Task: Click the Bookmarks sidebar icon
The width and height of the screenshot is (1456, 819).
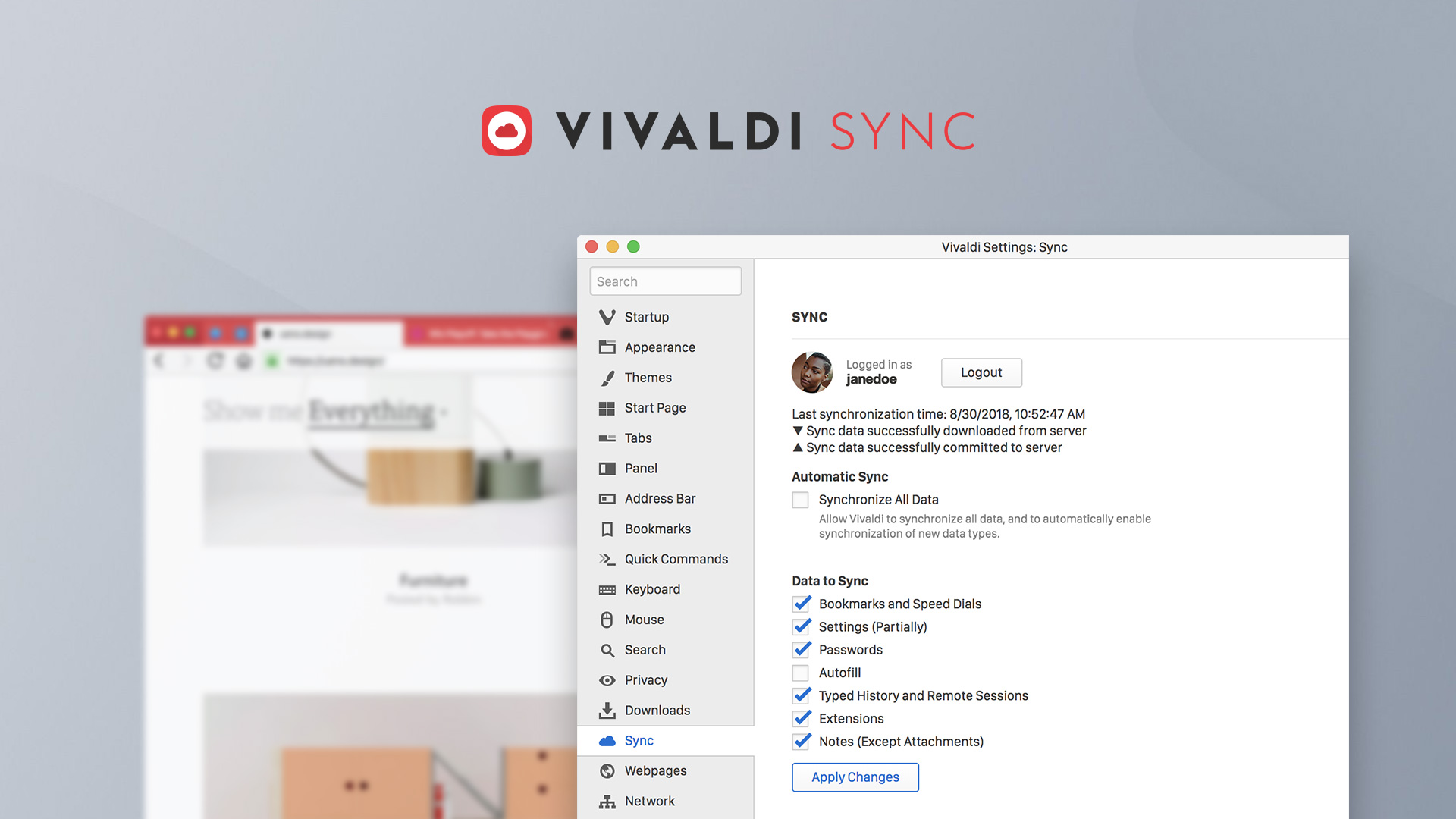Action: coord(608,528)
